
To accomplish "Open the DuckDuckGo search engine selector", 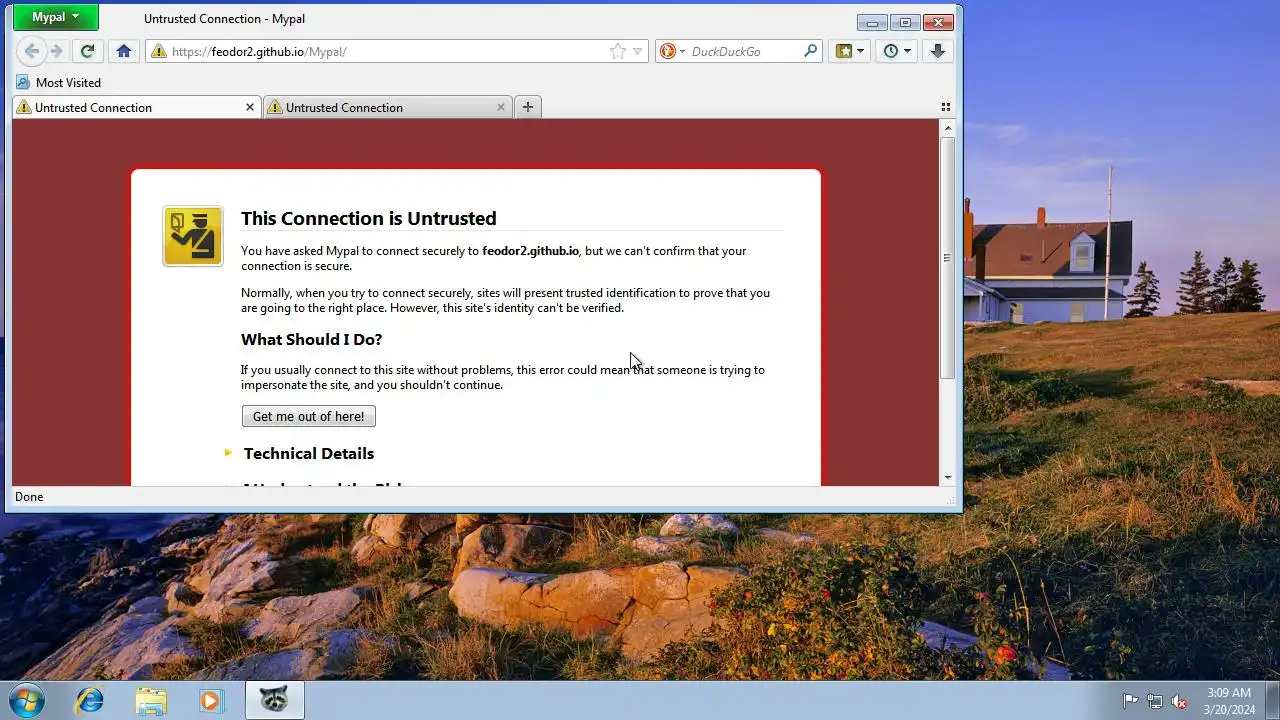I will tap(670, 51).
